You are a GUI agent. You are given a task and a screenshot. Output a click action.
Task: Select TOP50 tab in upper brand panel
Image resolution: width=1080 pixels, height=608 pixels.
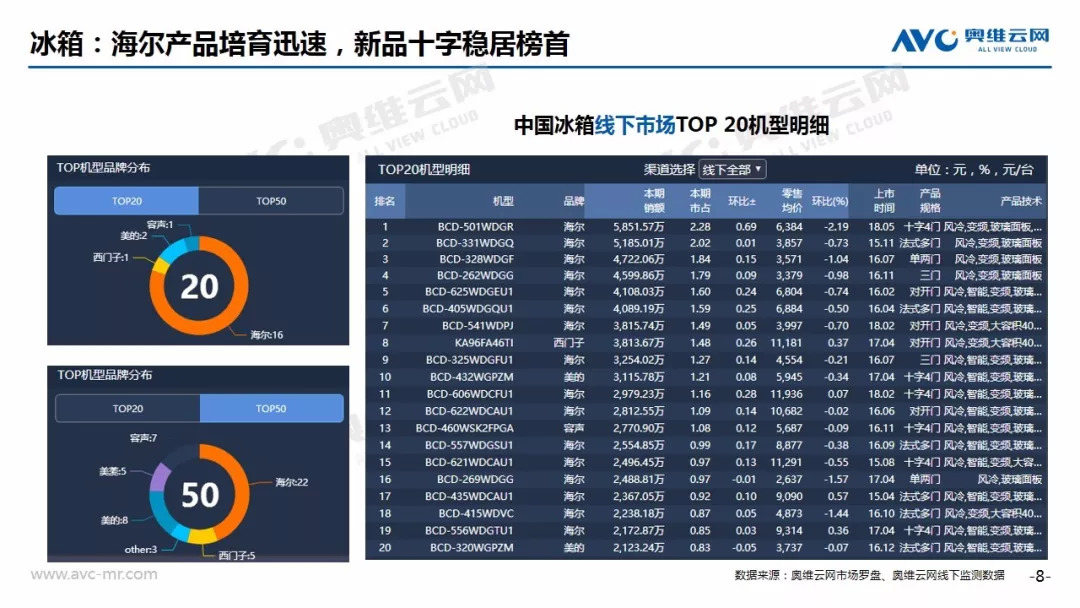tap(271, 201)
